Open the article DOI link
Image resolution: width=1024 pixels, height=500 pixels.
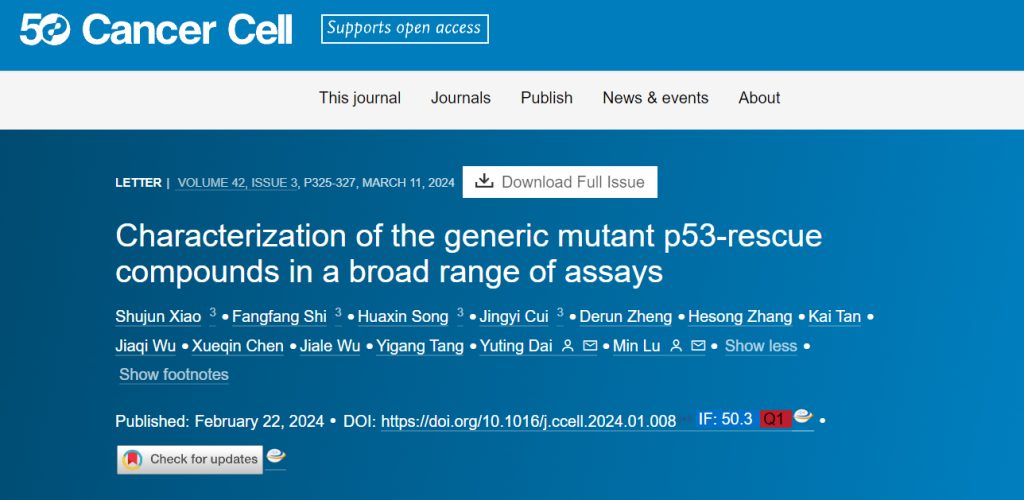coord(528,421)
